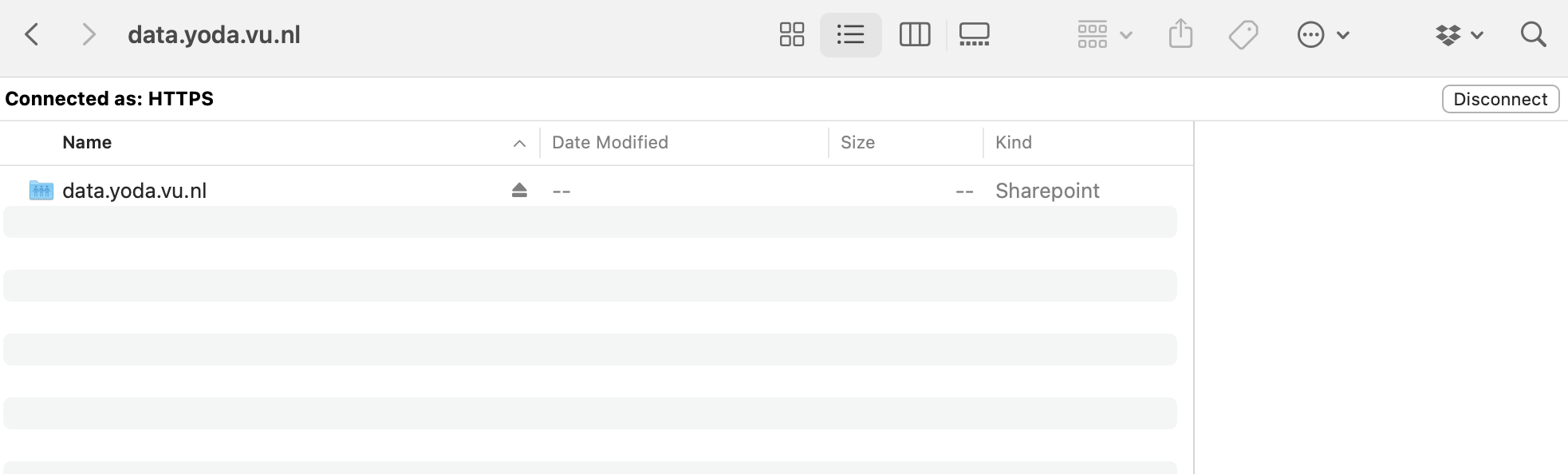Open the Dropbox toolbar menu
Image resolution: width=1568 pixels, height=474 pixels.
pyautogui.click(x=1458, y=34)
